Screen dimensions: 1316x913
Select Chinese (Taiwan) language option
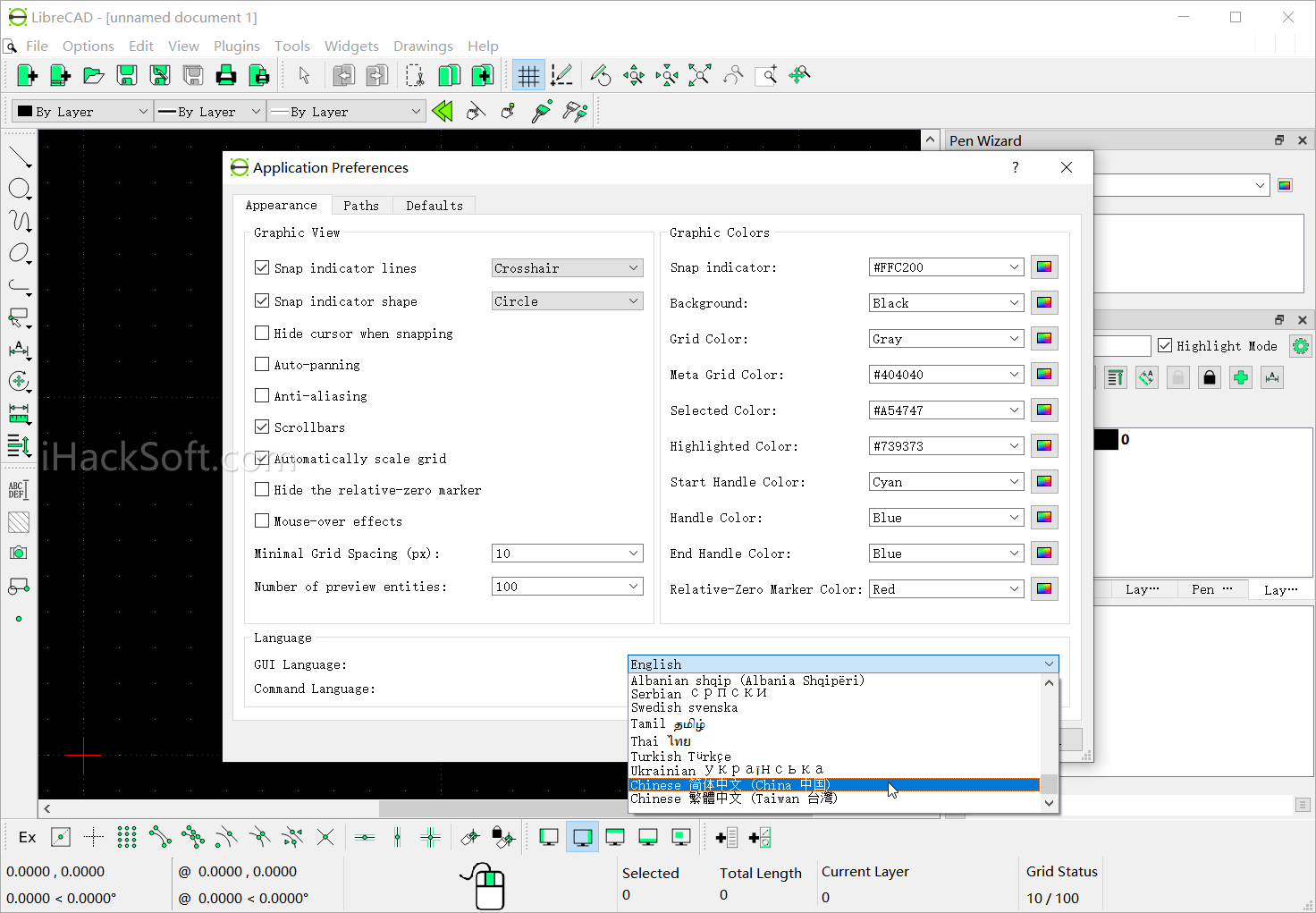[x=834, y=799]
